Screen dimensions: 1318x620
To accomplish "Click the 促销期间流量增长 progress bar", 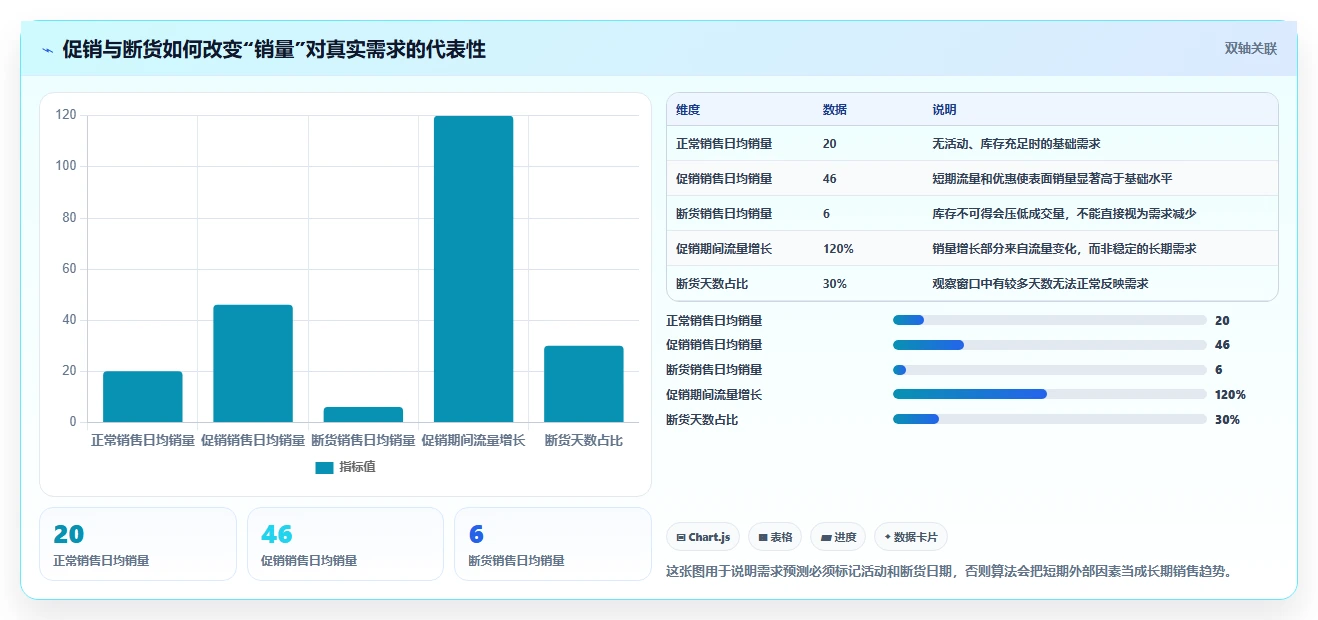I will coord(1050,395).
